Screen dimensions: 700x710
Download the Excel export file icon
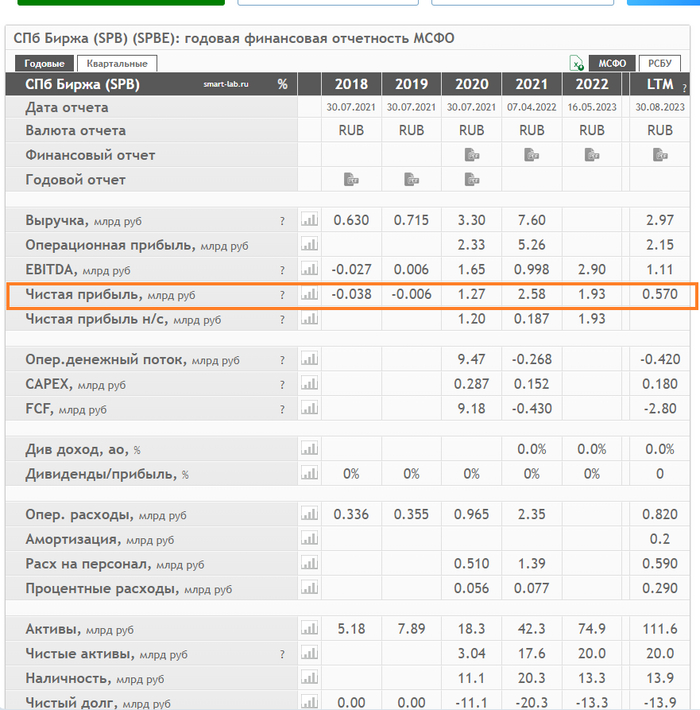(x=576, y=63)
